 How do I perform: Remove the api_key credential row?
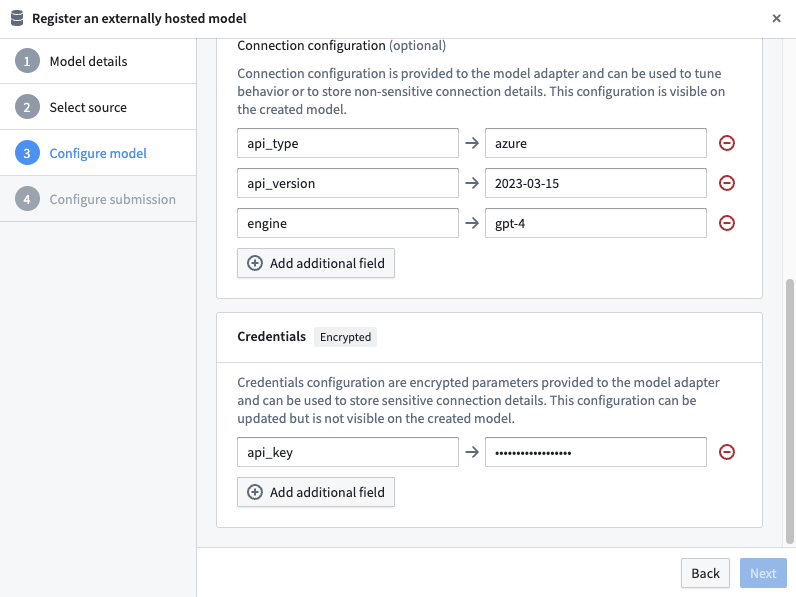pos(726,452)
